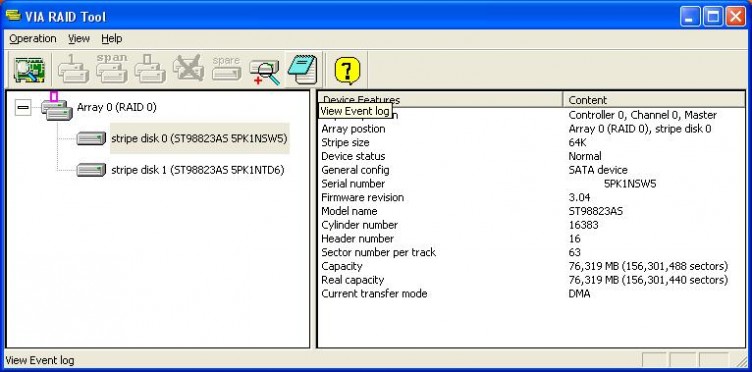Click the View Event log status bar text
Image resolution: width=752 pixels, height=372 pixels.
39,360
